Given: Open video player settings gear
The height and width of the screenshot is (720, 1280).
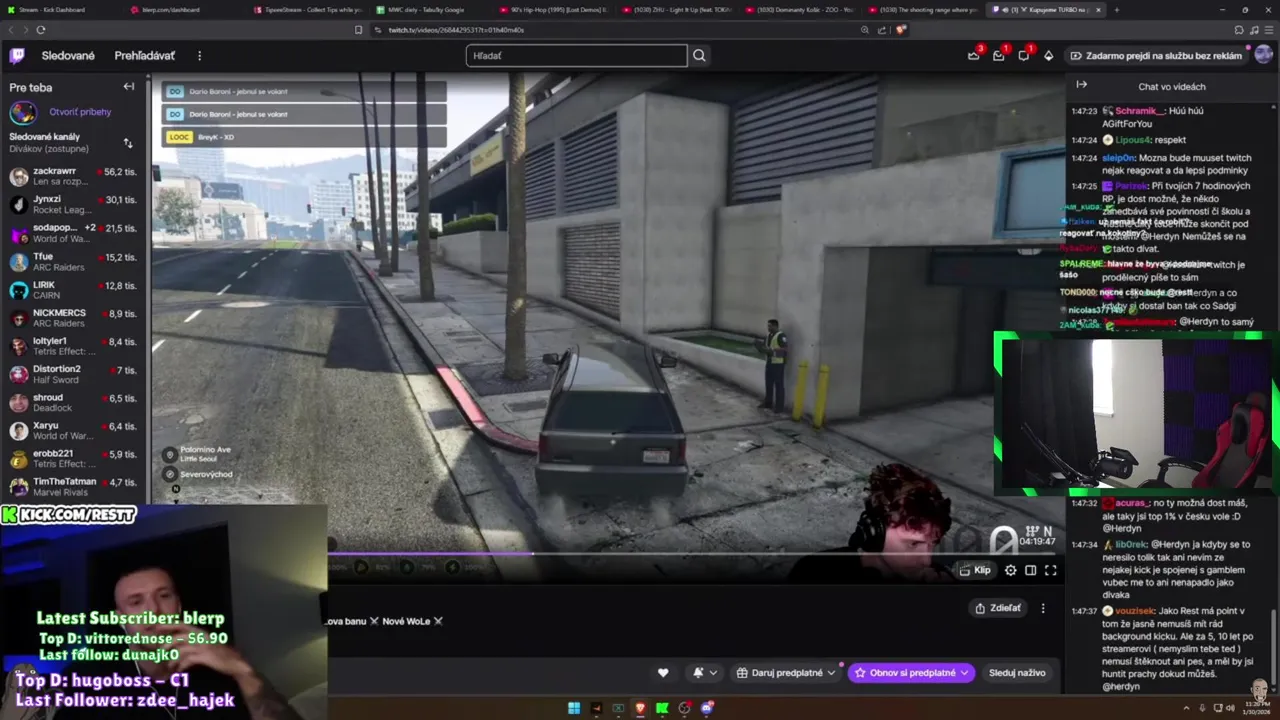Looking at the screenshot, I should tap(1011, 570).
